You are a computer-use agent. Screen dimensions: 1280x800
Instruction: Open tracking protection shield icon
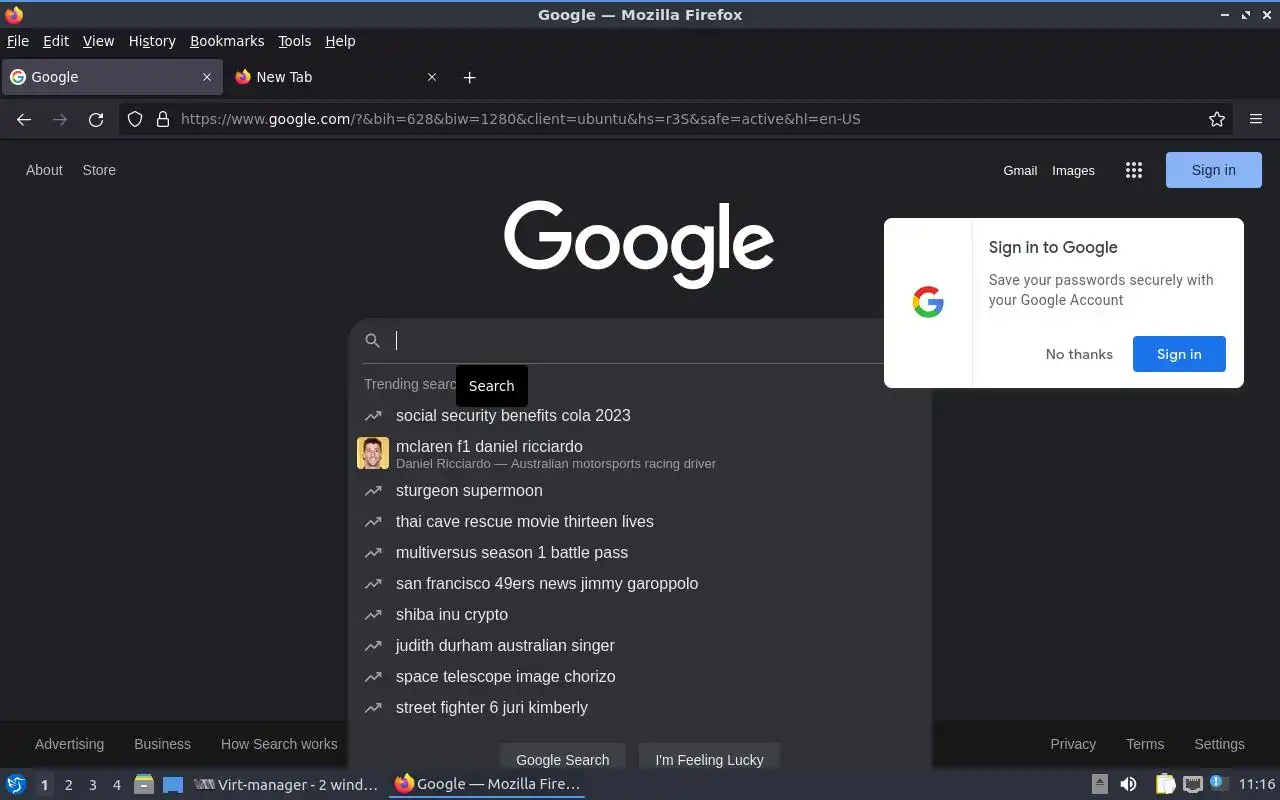click(x=135, y=119)
